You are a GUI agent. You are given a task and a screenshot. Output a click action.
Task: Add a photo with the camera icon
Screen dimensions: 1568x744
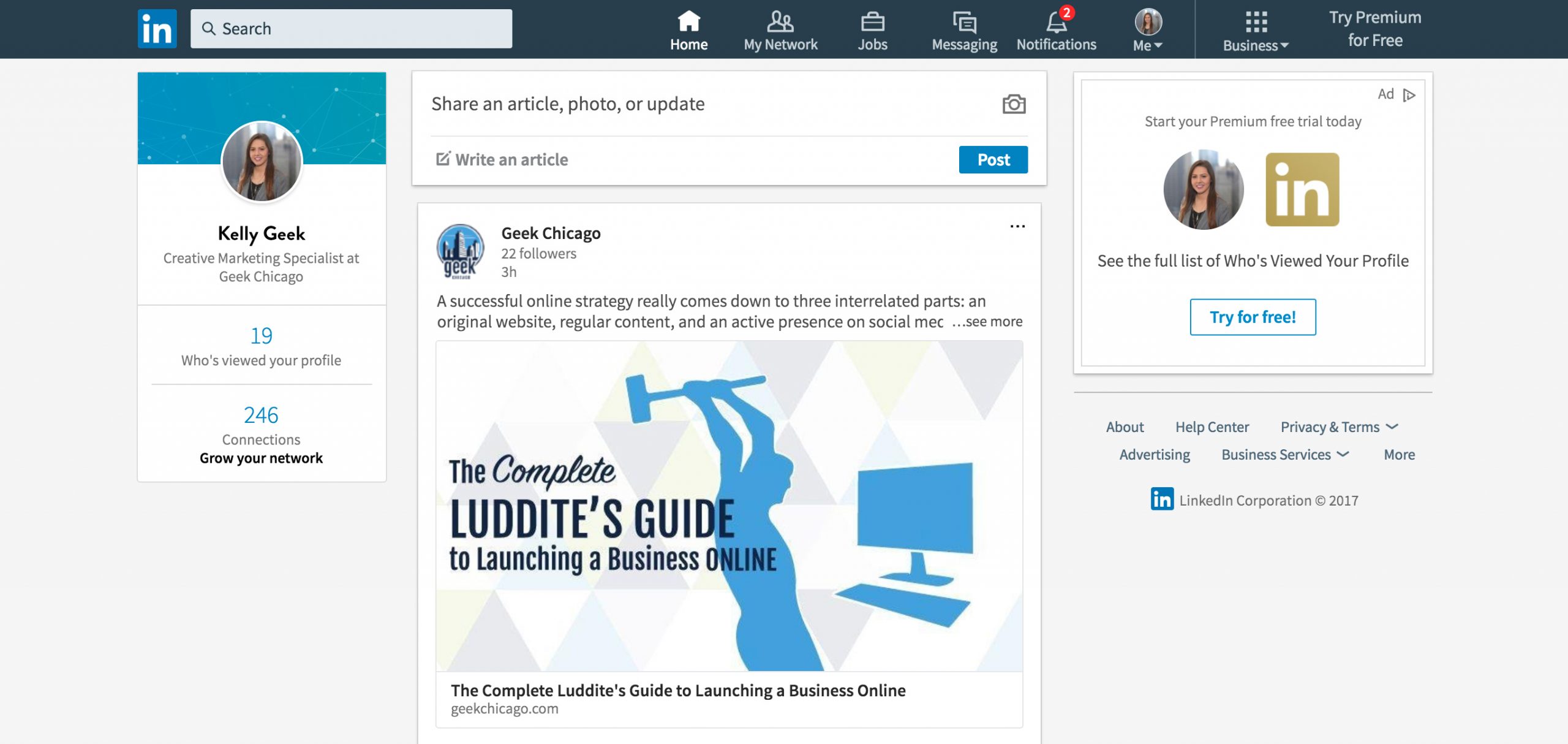[1014, 104]
